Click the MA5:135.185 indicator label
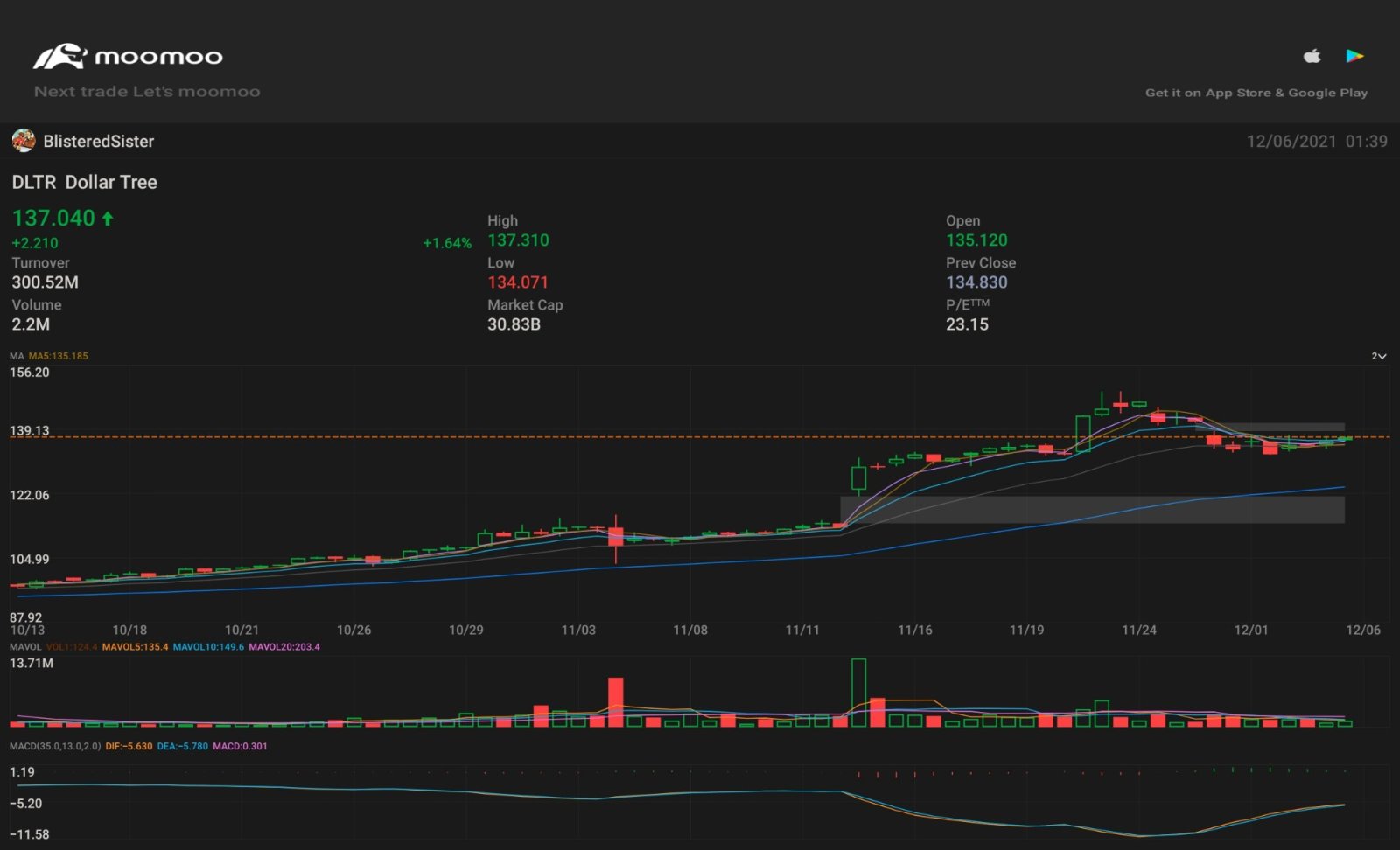1400x850 pixels. (x=58, y=356)
